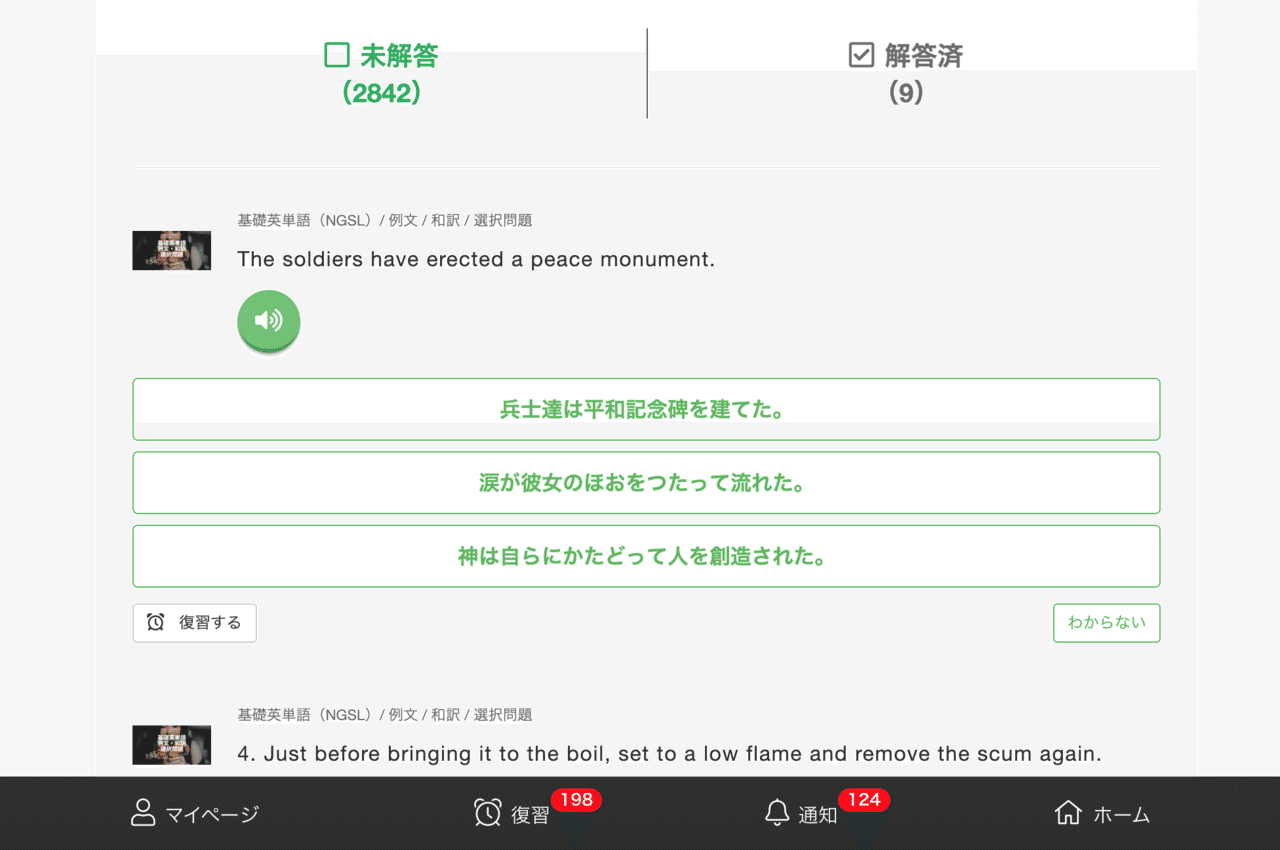Screen dimensions: 1280x850
Task: Switch to the 未解答 (2842) tab
Action: click(x=382, y=70)
